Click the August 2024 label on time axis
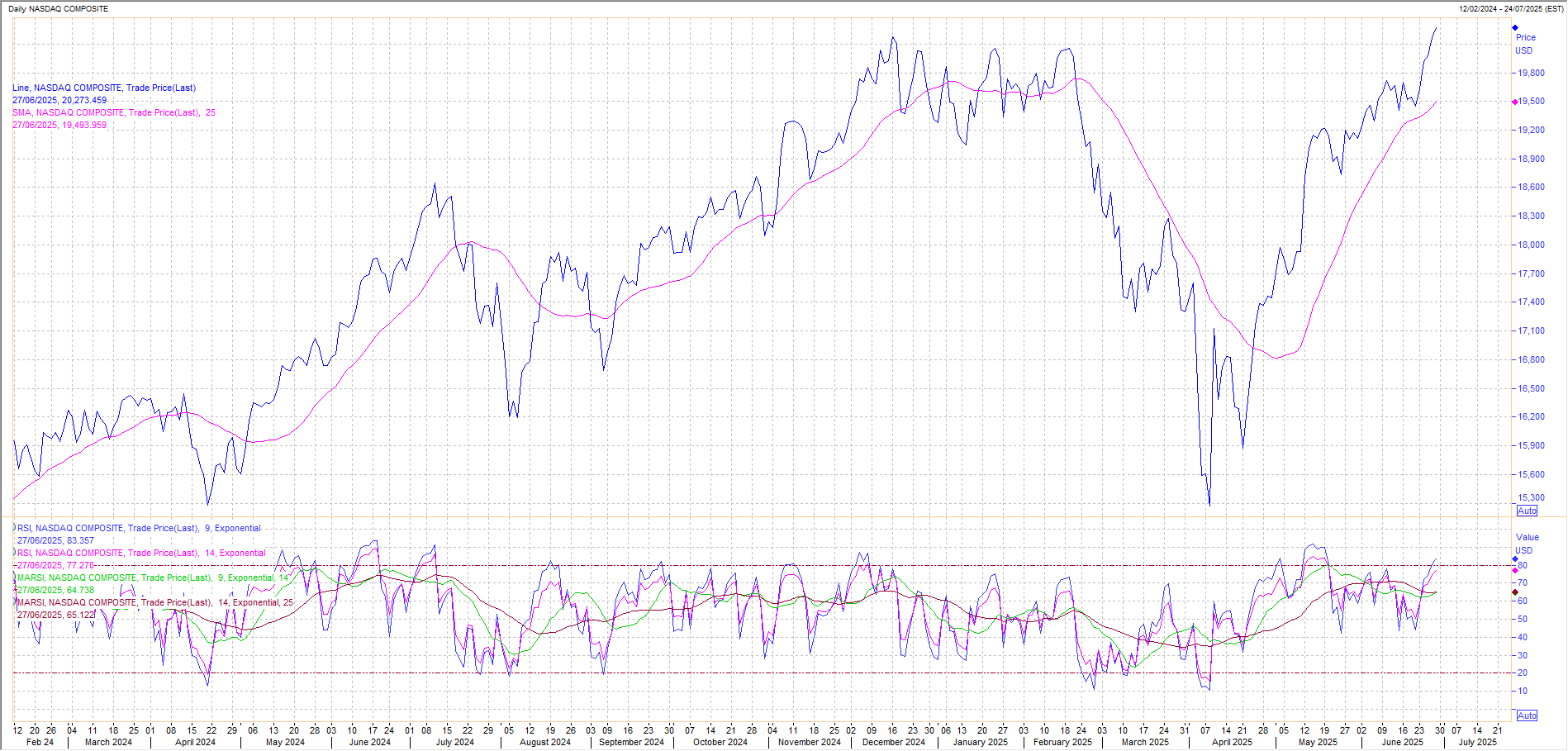Image resolution: width=1568 pixels, height=751 pixels. tap(545, 742)
